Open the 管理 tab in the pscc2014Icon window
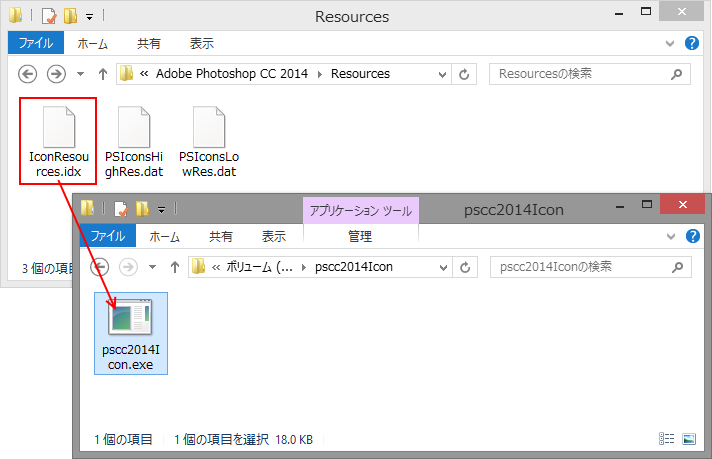 click(x=359, y=237)
